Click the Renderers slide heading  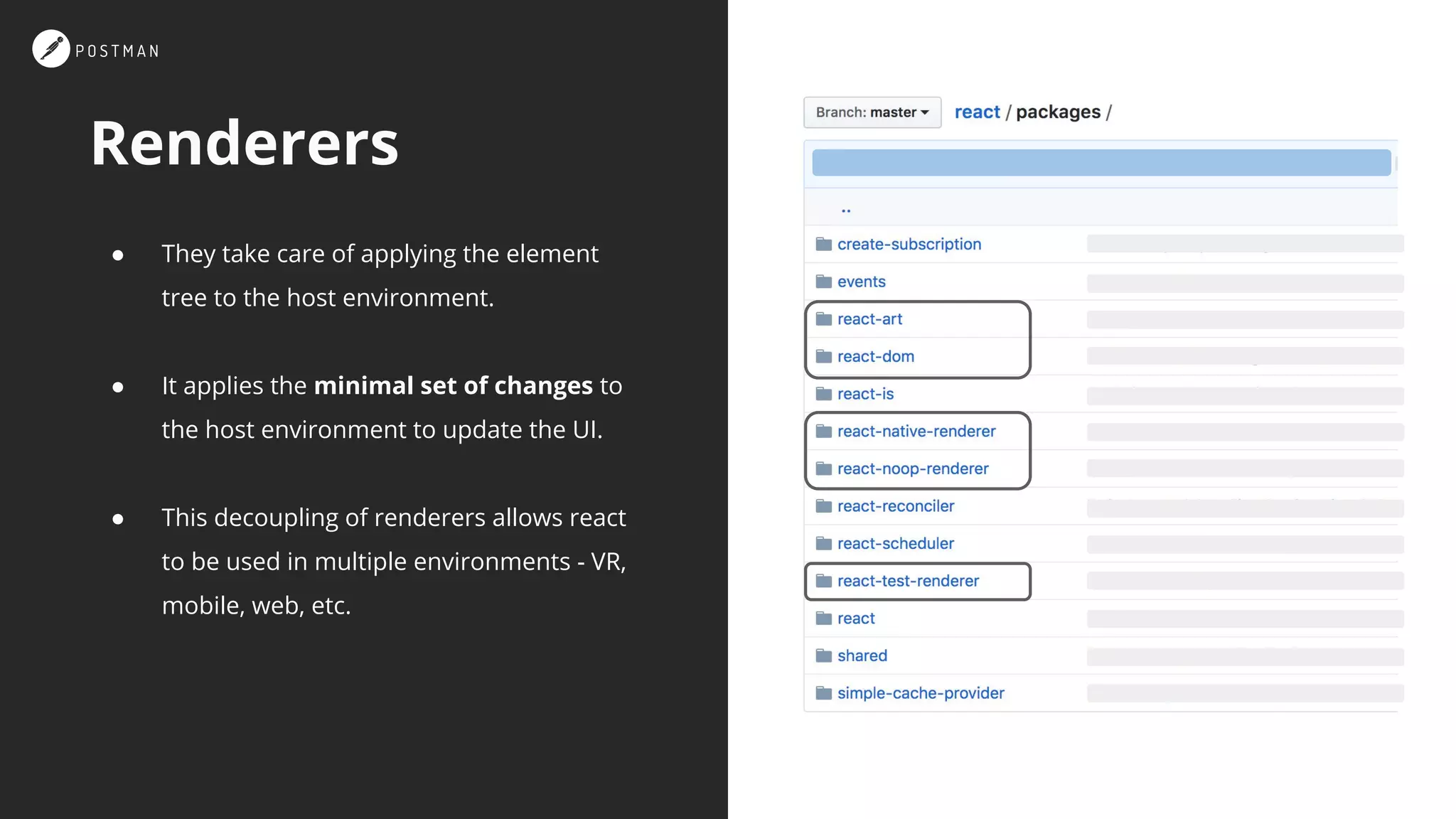point(245,143)
